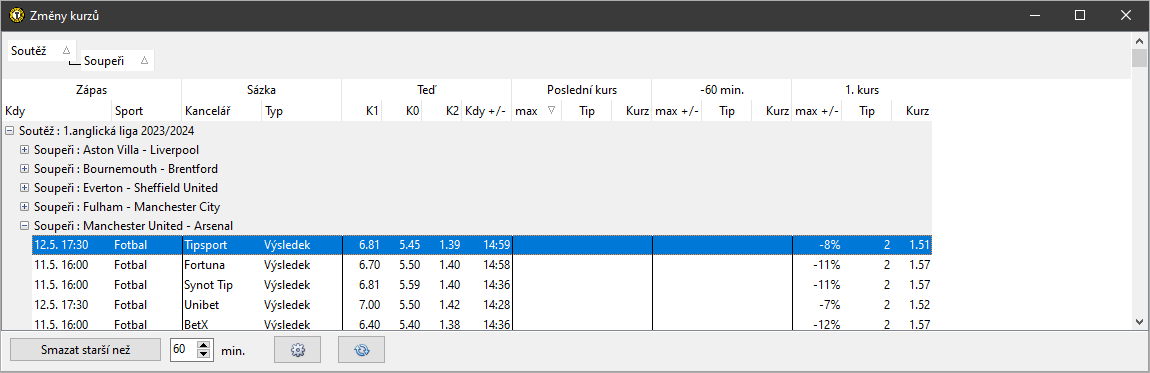Click the Soutěž grouping chip
The width and height of the screenshot is (1150, 373).
(43, 50)
